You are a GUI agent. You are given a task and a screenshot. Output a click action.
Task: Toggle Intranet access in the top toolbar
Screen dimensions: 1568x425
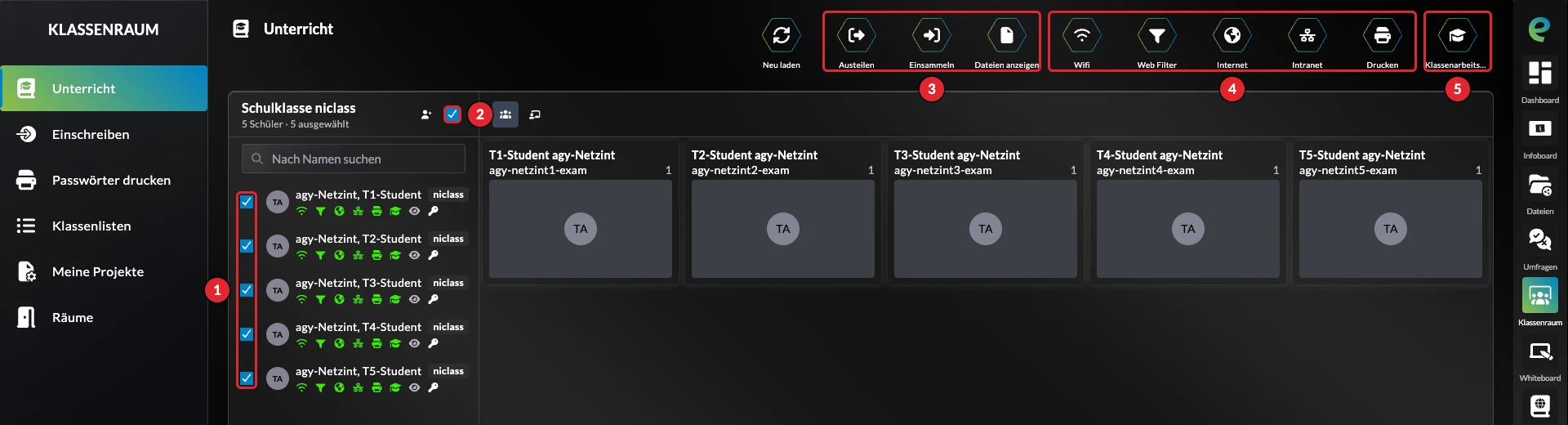[1307, 36]
